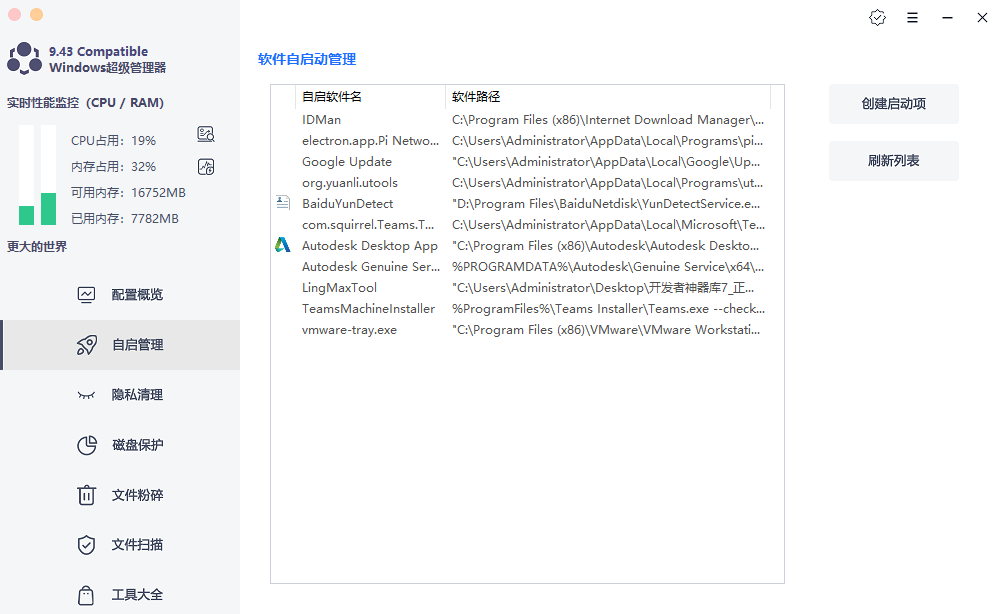Click the app logo in the sidebar
Screen dimensions: 999x614
(x=24, y=59)
